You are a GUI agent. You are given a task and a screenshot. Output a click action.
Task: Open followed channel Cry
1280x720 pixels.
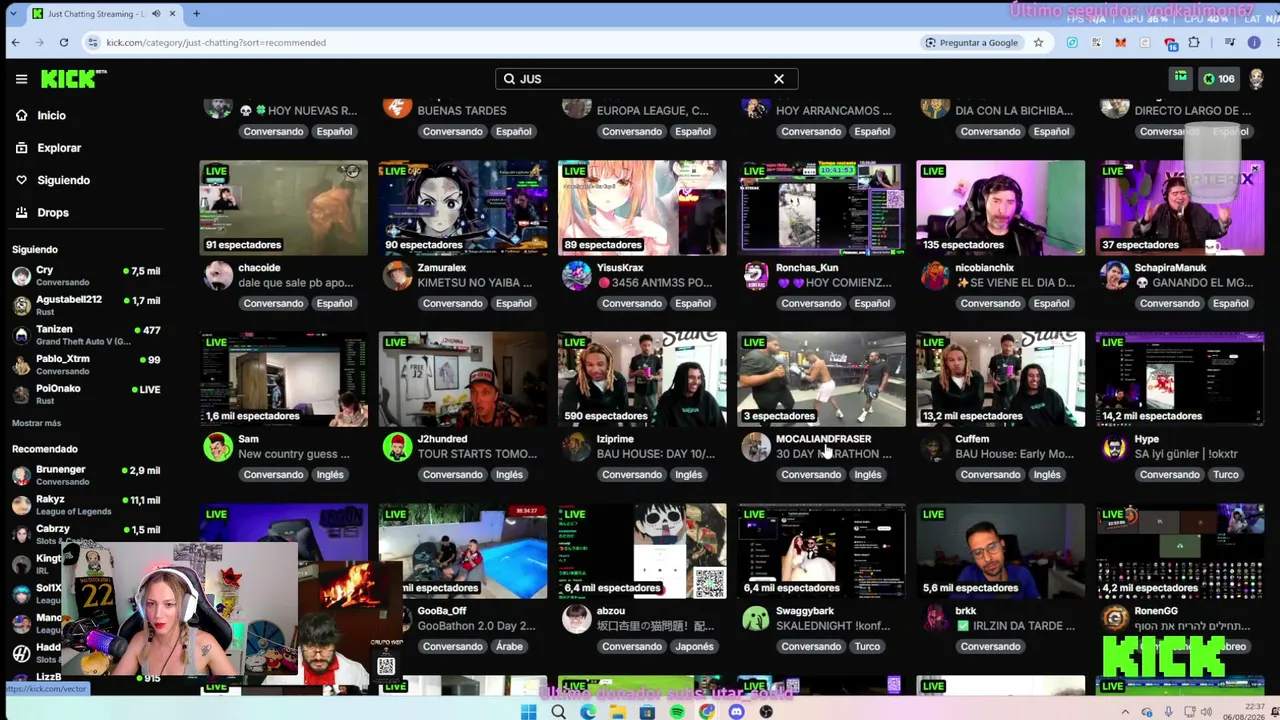tap(86, 276)
